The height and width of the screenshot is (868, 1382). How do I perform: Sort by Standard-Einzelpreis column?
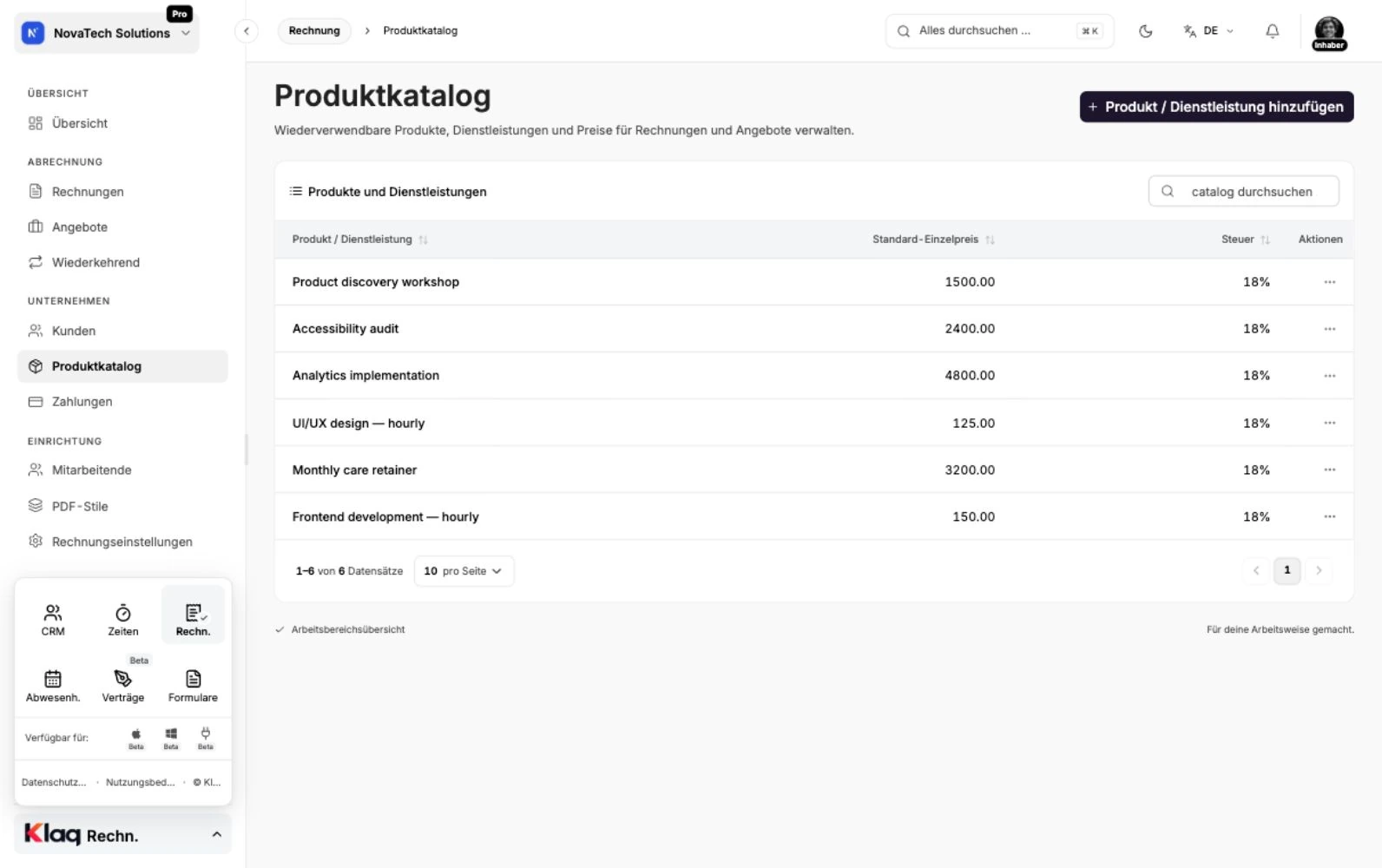[933, 240]
